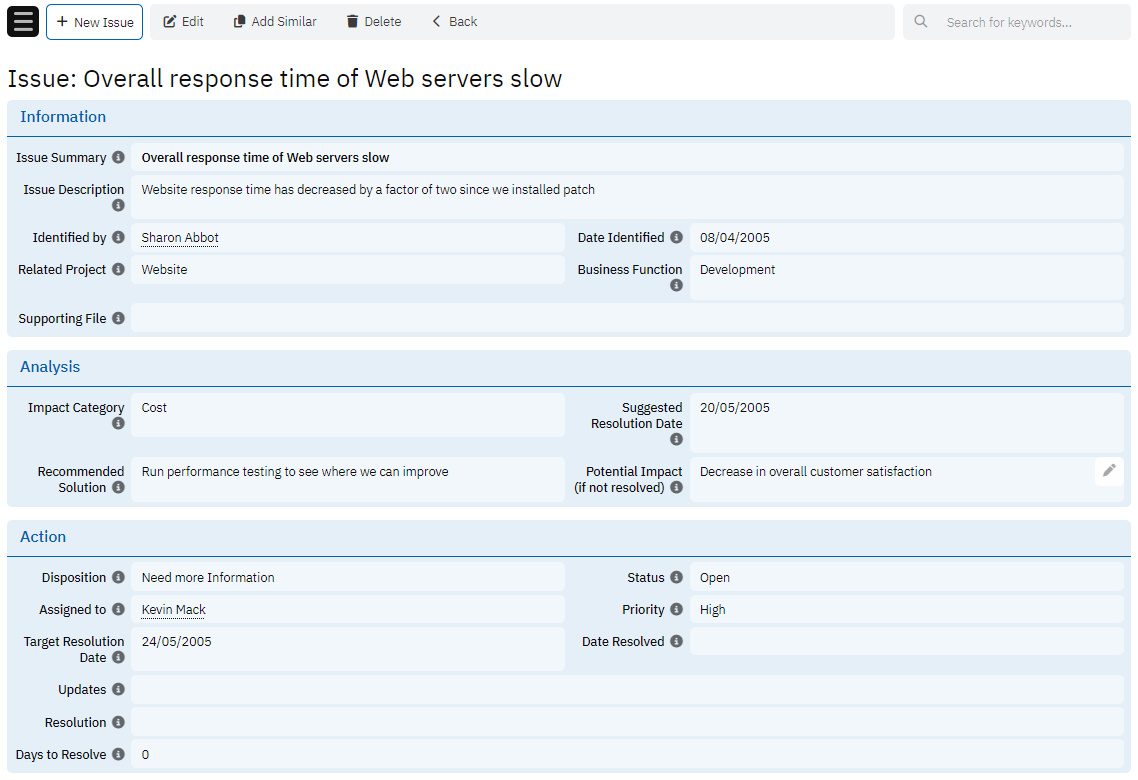1138x780 pixels.
Task: Click info icon next to Related Project
Action: click(x=118, y=270)
